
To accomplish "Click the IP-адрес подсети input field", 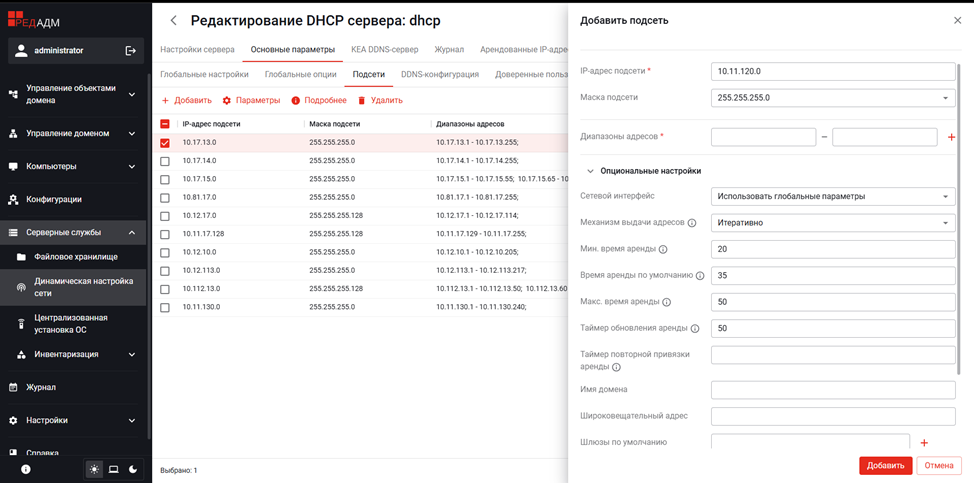I will 832,71.
